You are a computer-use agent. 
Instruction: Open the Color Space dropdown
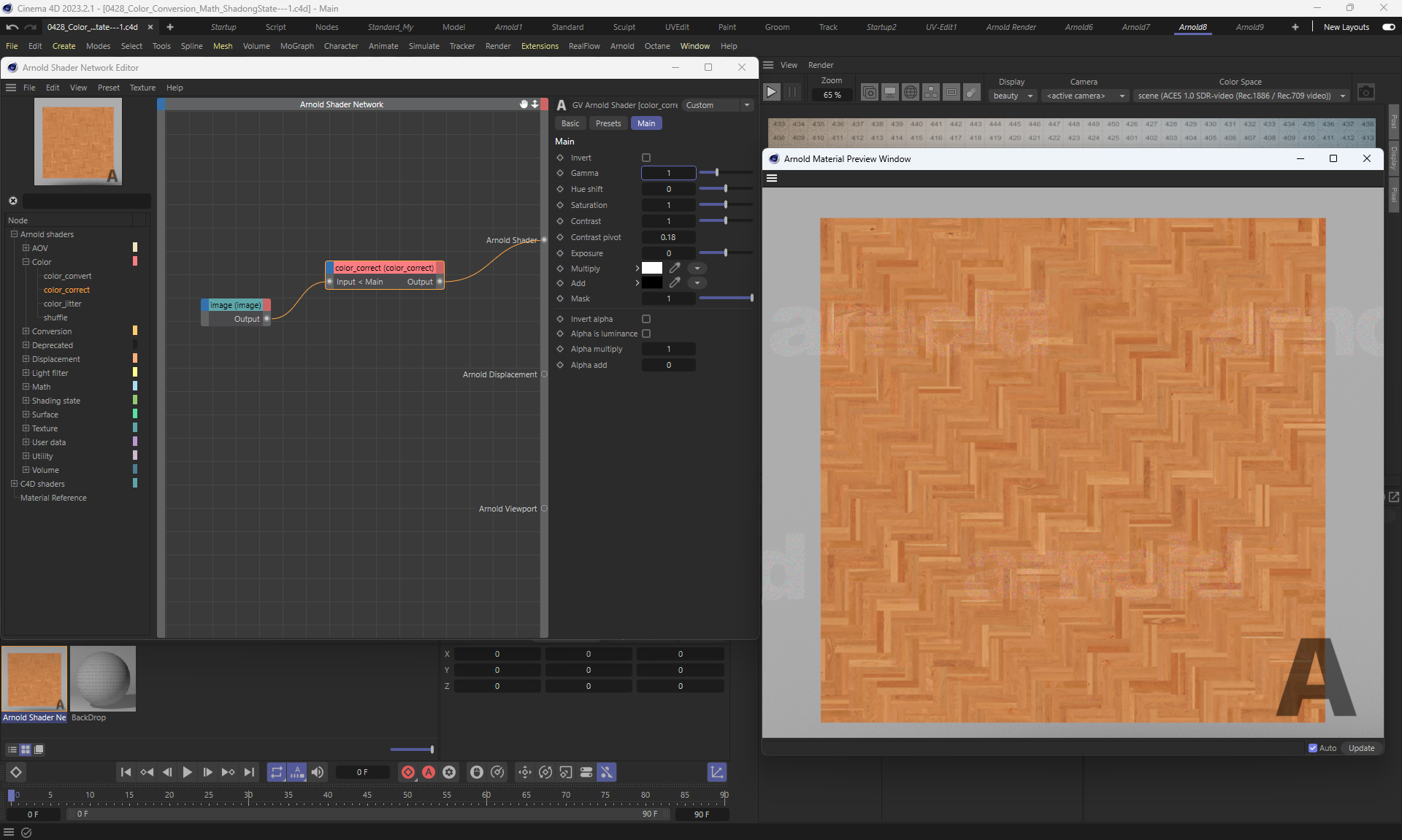pos(1241,96)
